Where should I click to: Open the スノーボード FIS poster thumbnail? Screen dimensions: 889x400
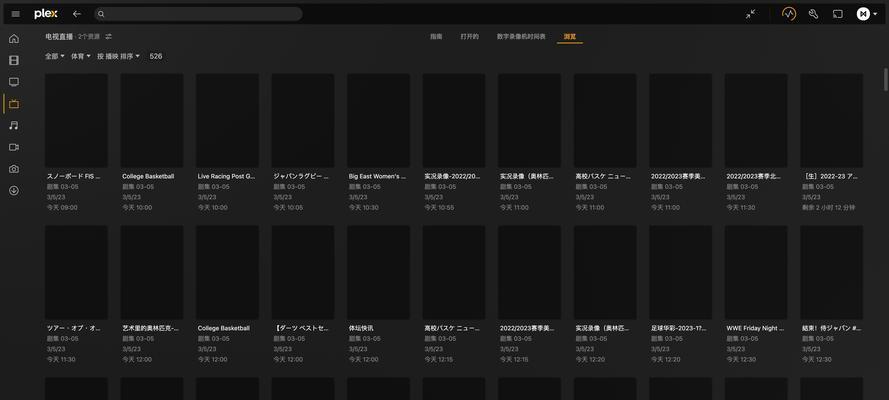pos(76,120)
